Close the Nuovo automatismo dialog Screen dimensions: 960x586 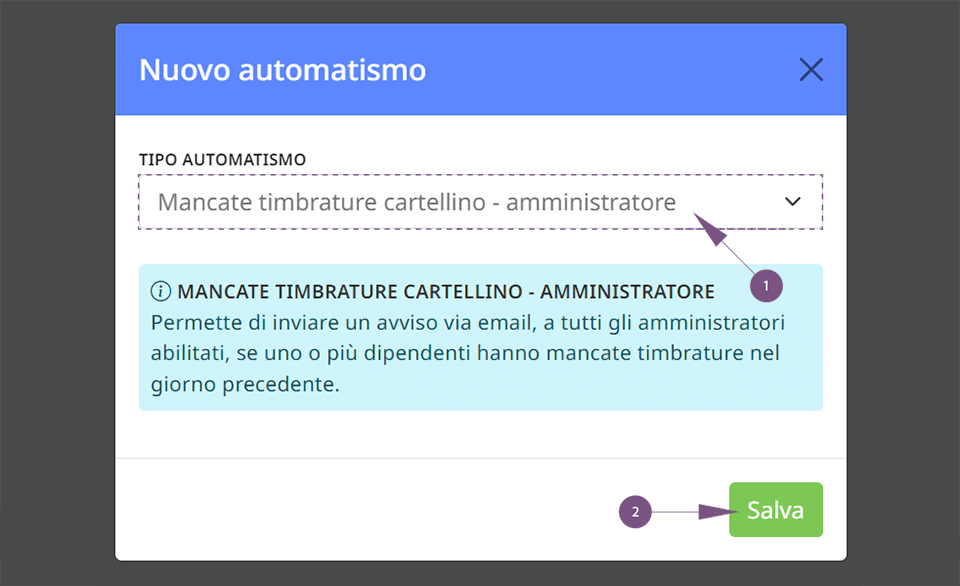[811, 69]
